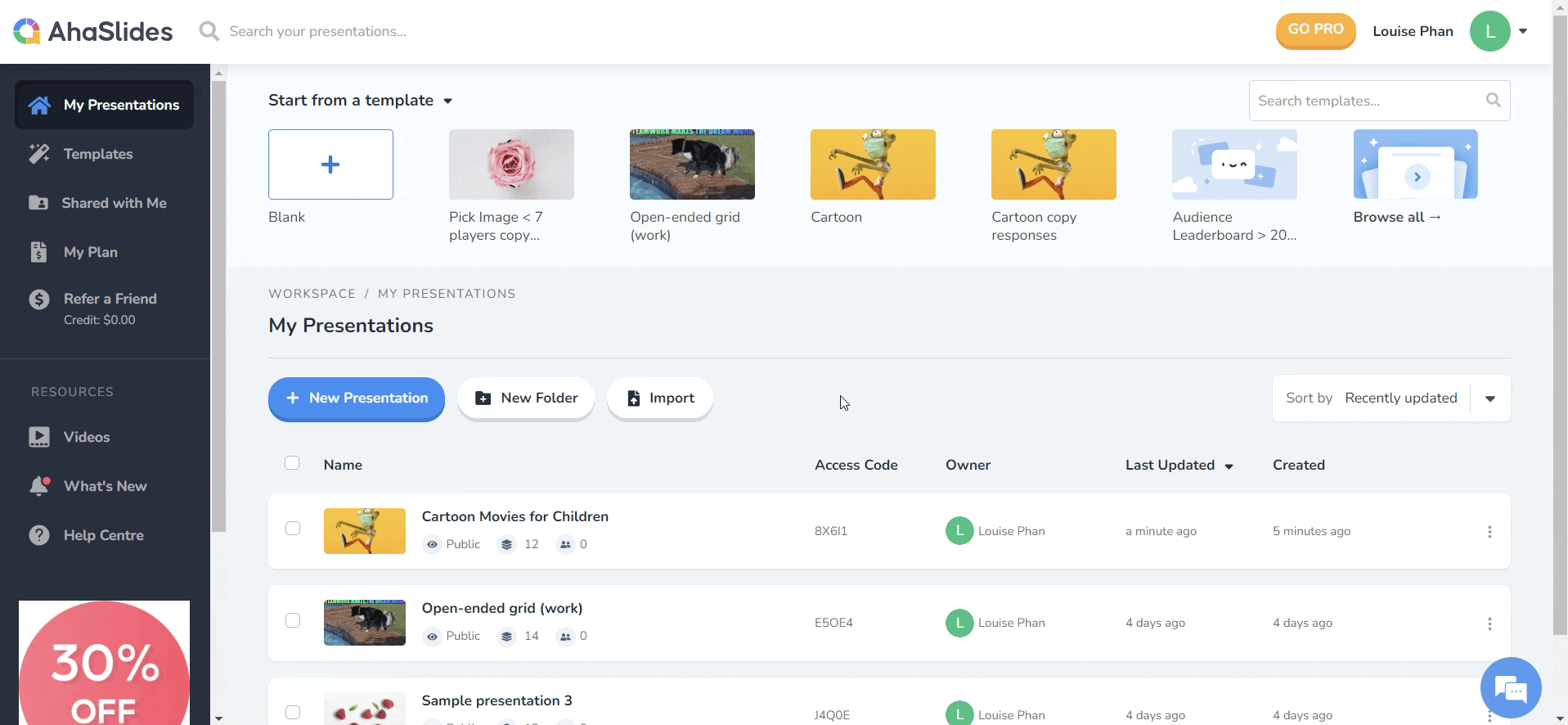The image size is (1568, 725).
Task: Open My Presentations in sidebar
Action: click(x=105, y=105)
